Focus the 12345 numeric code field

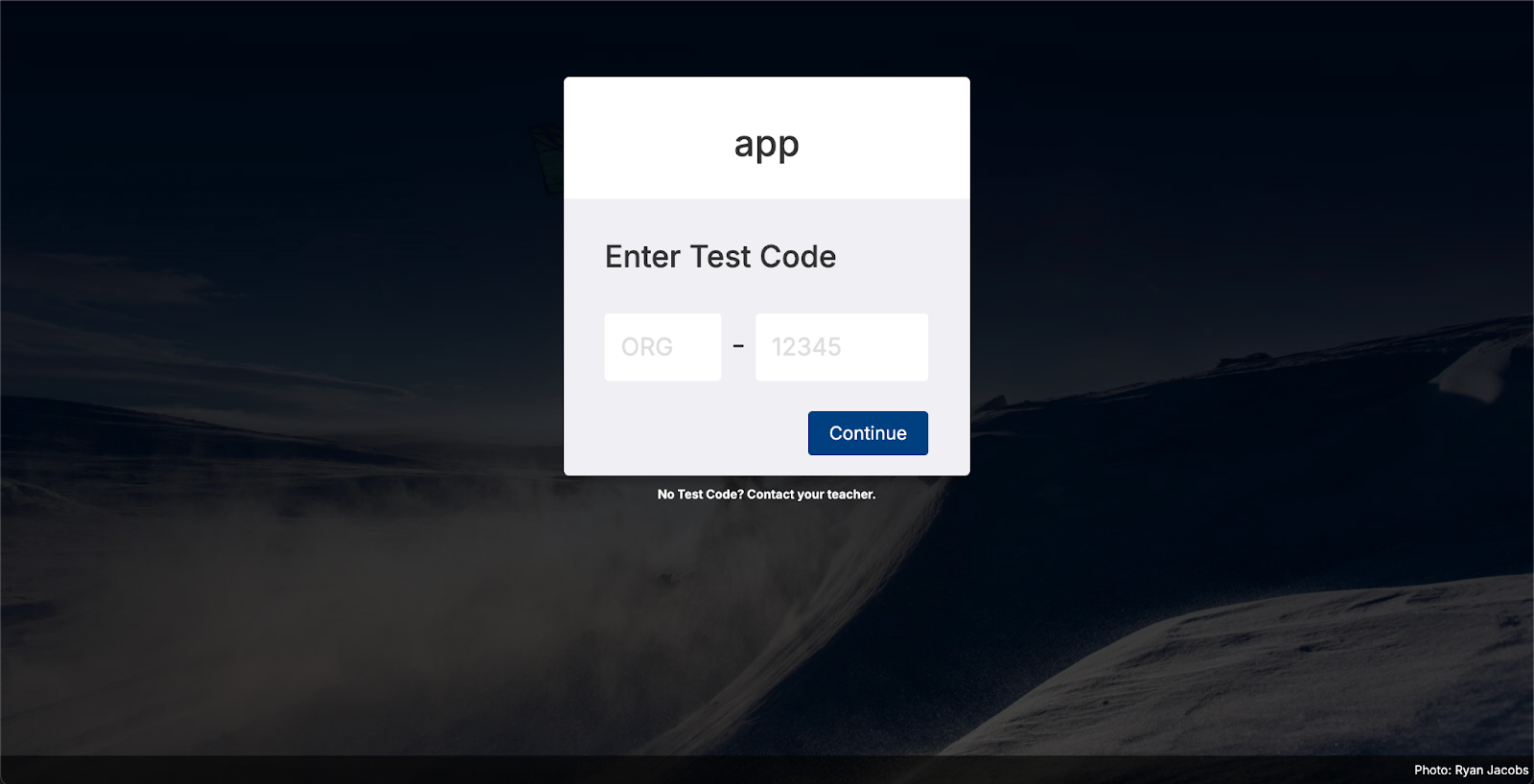[x=842, y=347]
